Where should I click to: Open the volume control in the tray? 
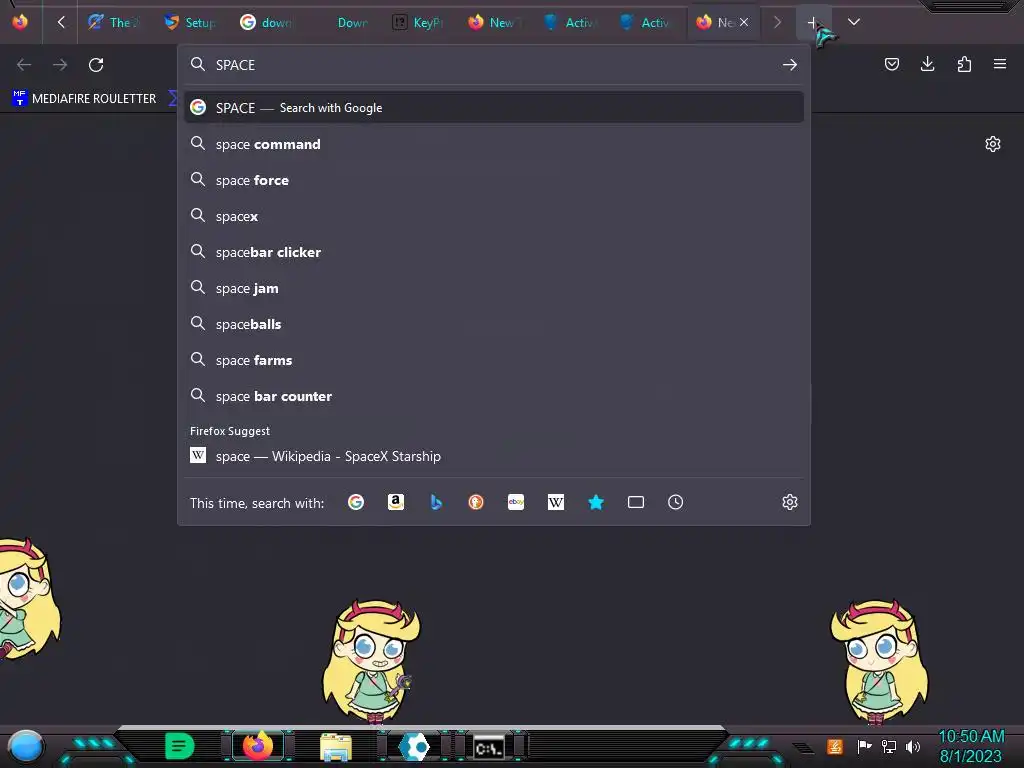(x=913, y=746)
